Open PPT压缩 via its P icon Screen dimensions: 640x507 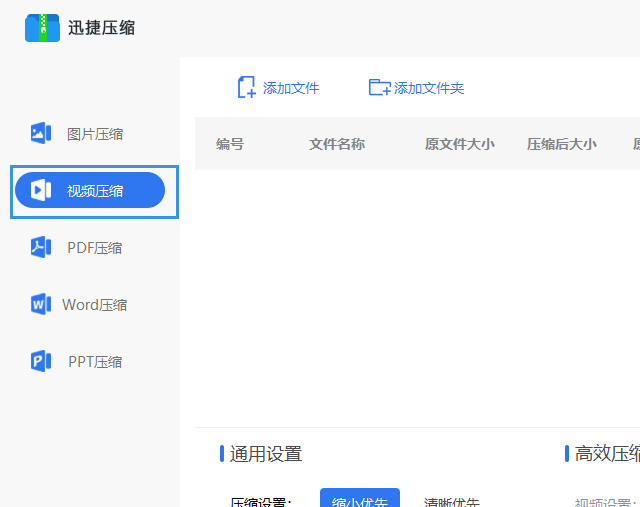coord(41,361)
